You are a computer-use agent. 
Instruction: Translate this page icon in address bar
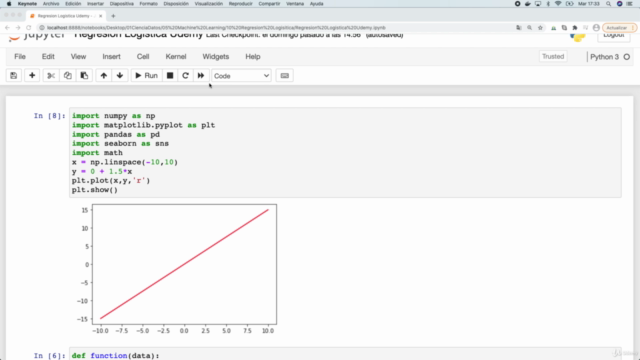point(519,28)
